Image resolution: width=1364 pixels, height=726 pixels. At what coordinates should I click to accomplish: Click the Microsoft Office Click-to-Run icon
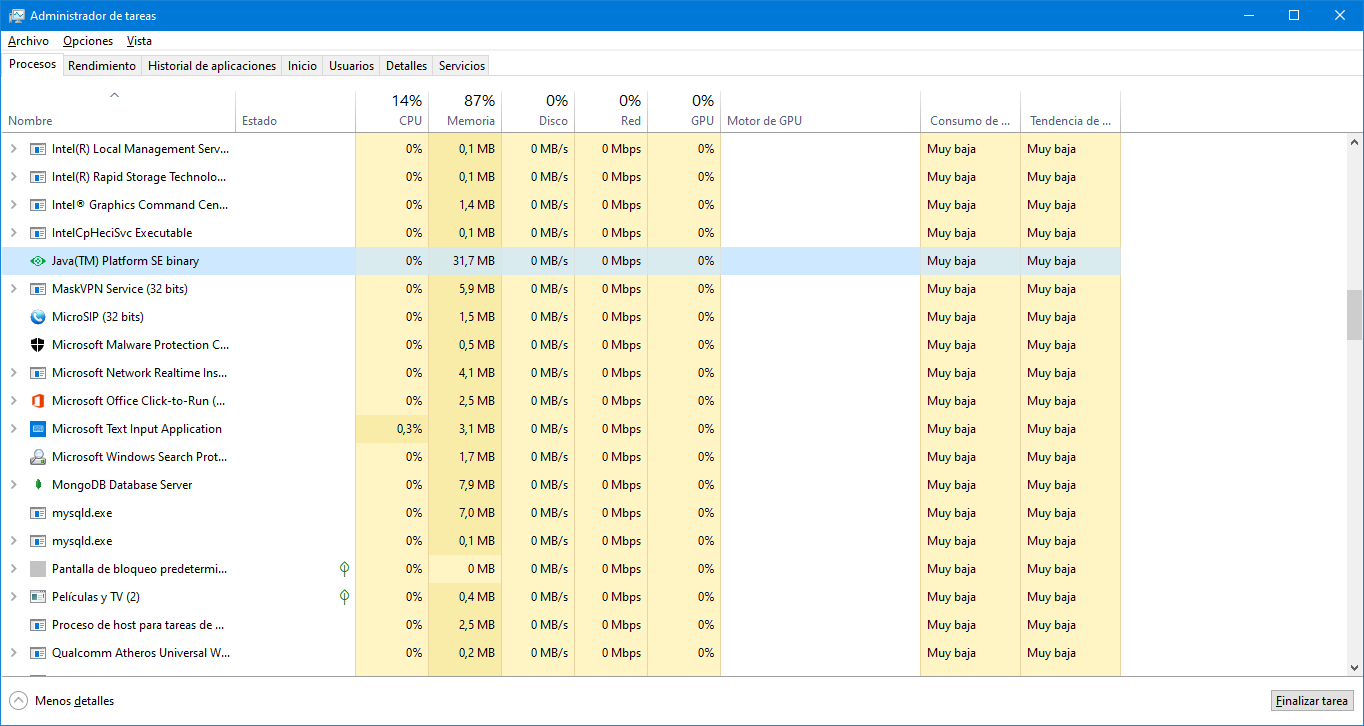(x=38, y=401)
